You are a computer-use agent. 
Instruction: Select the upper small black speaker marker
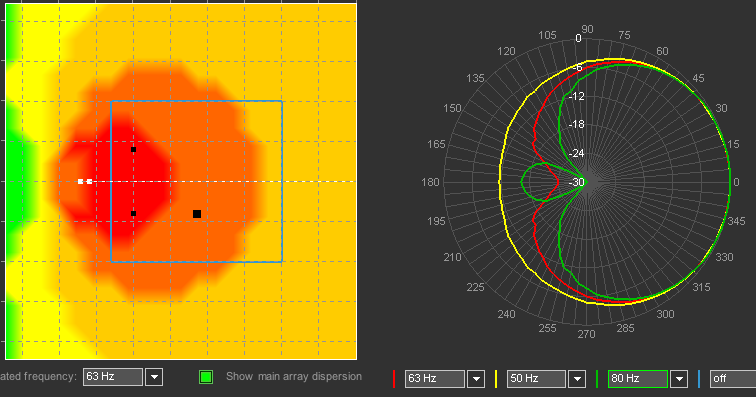134,150
